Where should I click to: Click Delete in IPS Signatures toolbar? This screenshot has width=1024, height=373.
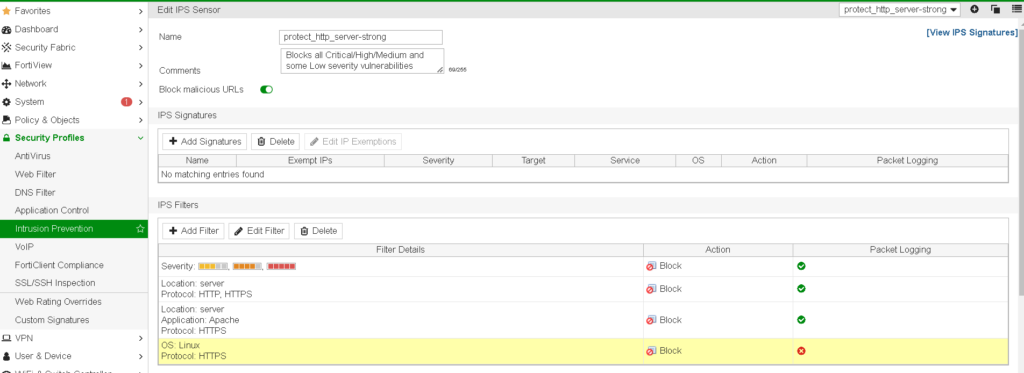[x=276, y=141]
